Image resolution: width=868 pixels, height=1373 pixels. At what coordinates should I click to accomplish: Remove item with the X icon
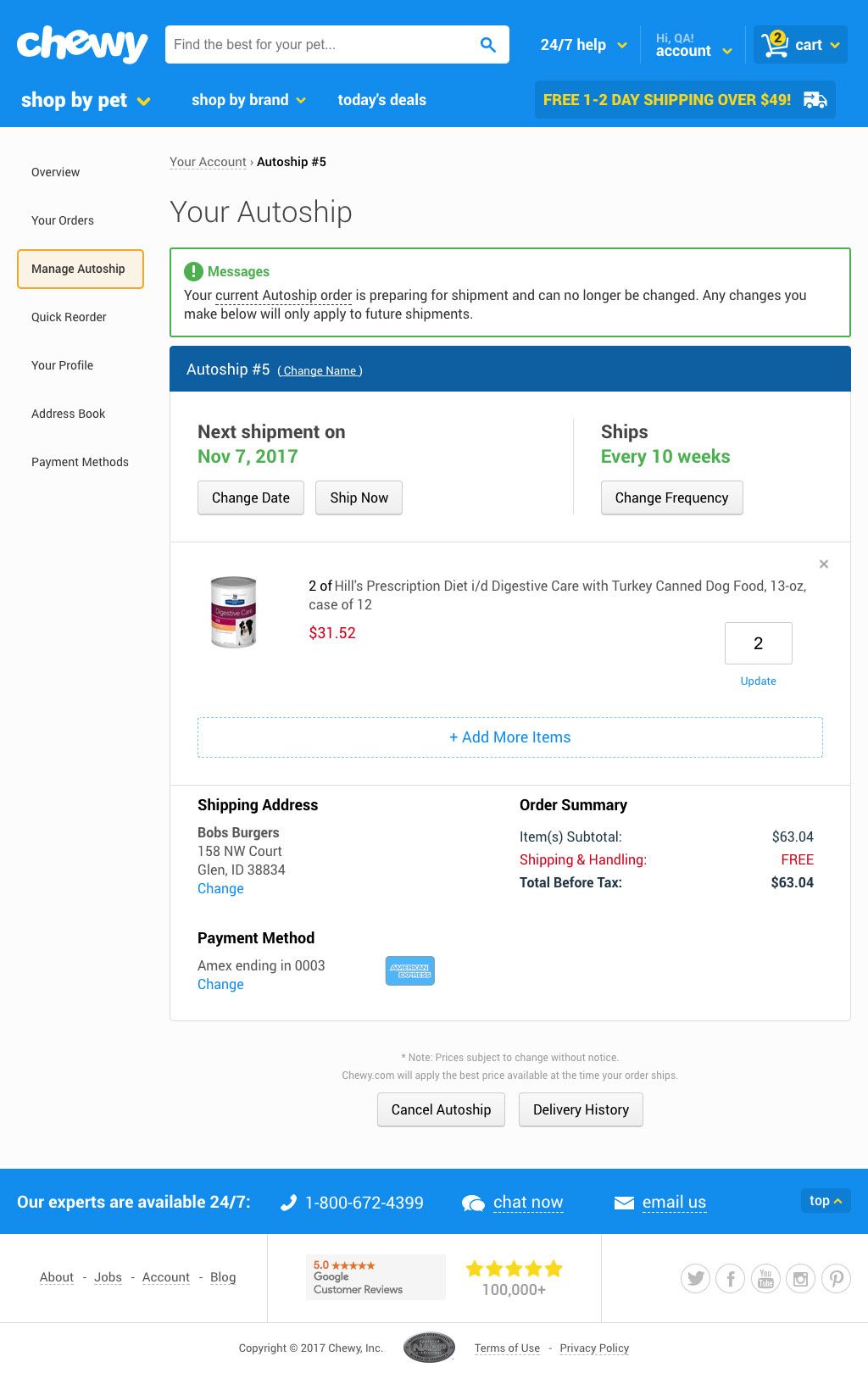(823, 564)
